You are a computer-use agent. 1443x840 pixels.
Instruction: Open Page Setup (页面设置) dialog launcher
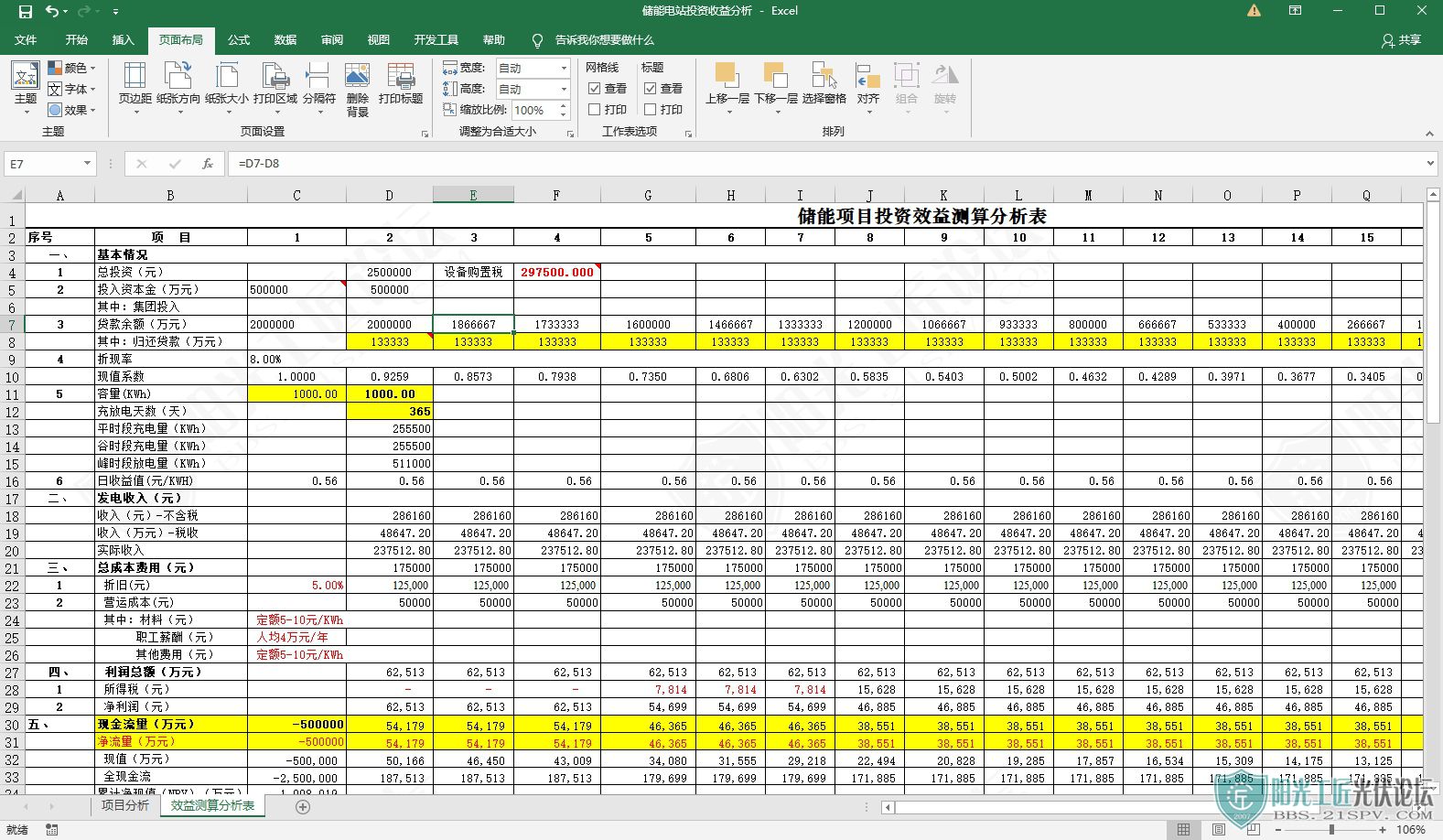tap(425, 134)
